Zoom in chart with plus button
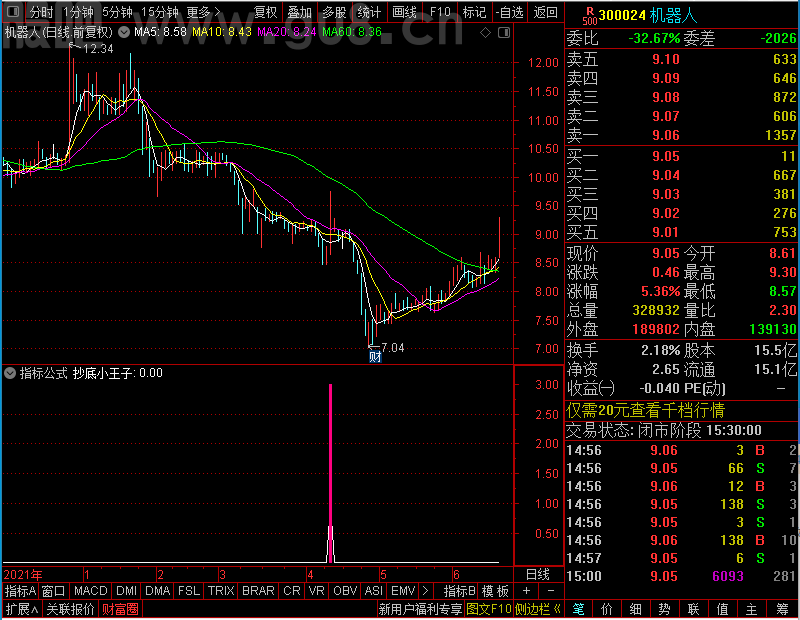Screen dimensions: 800x620 pos(526,591)
